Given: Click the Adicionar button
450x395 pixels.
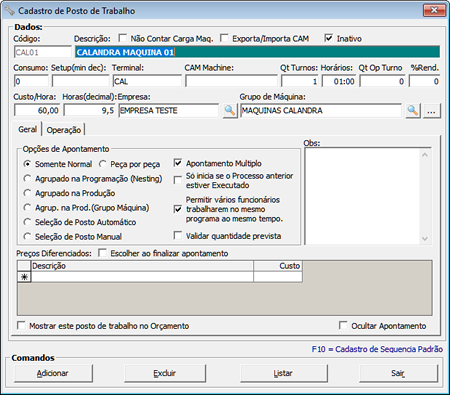Looking at the screenshot, I should (x=53, y=373).
